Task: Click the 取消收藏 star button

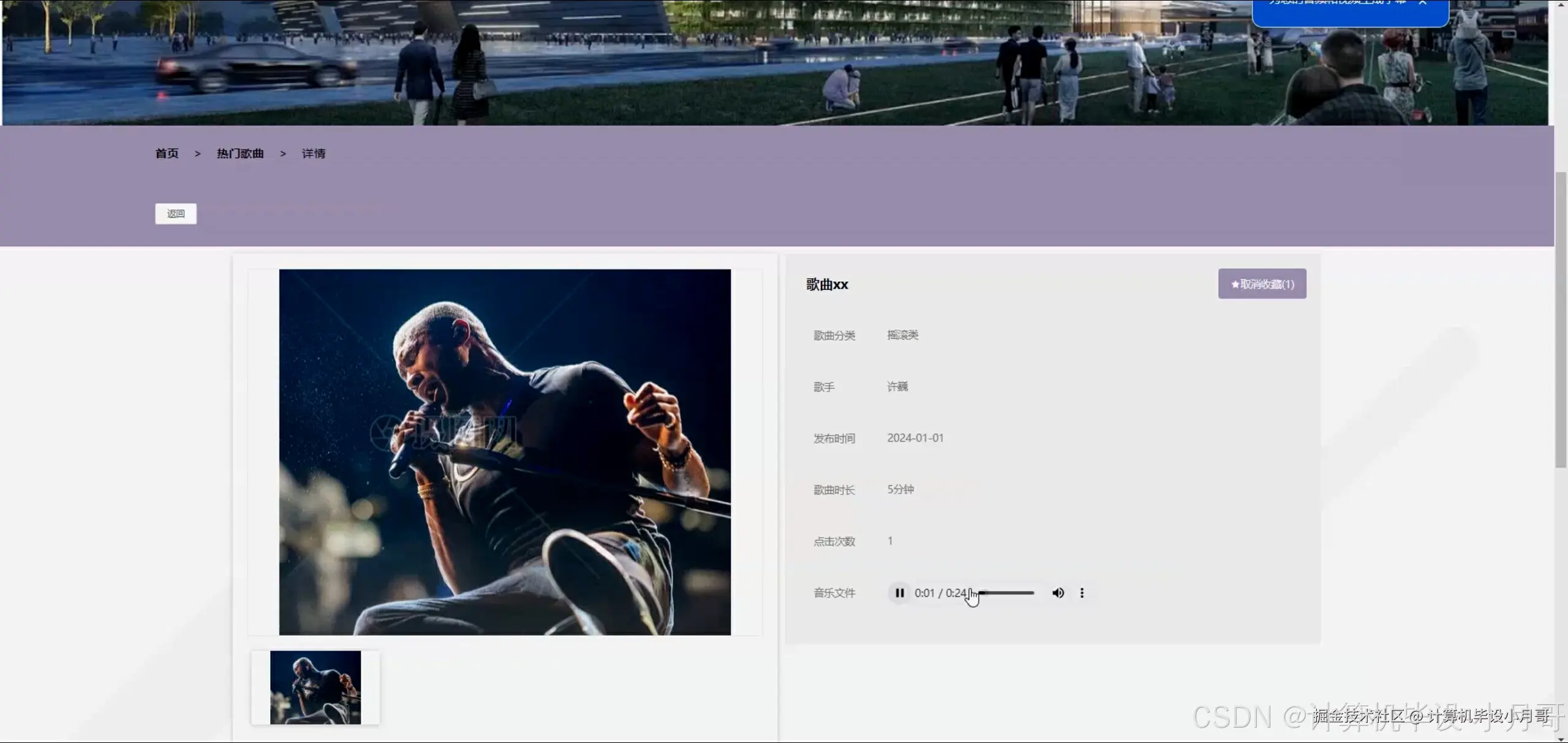Action: tap(1262, 284)
